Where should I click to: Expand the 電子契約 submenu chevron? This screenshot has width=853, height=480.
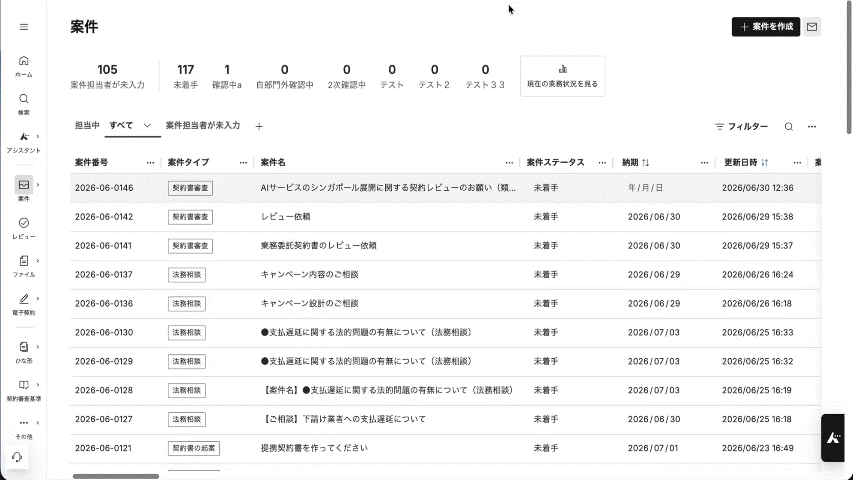coord(38,298)
